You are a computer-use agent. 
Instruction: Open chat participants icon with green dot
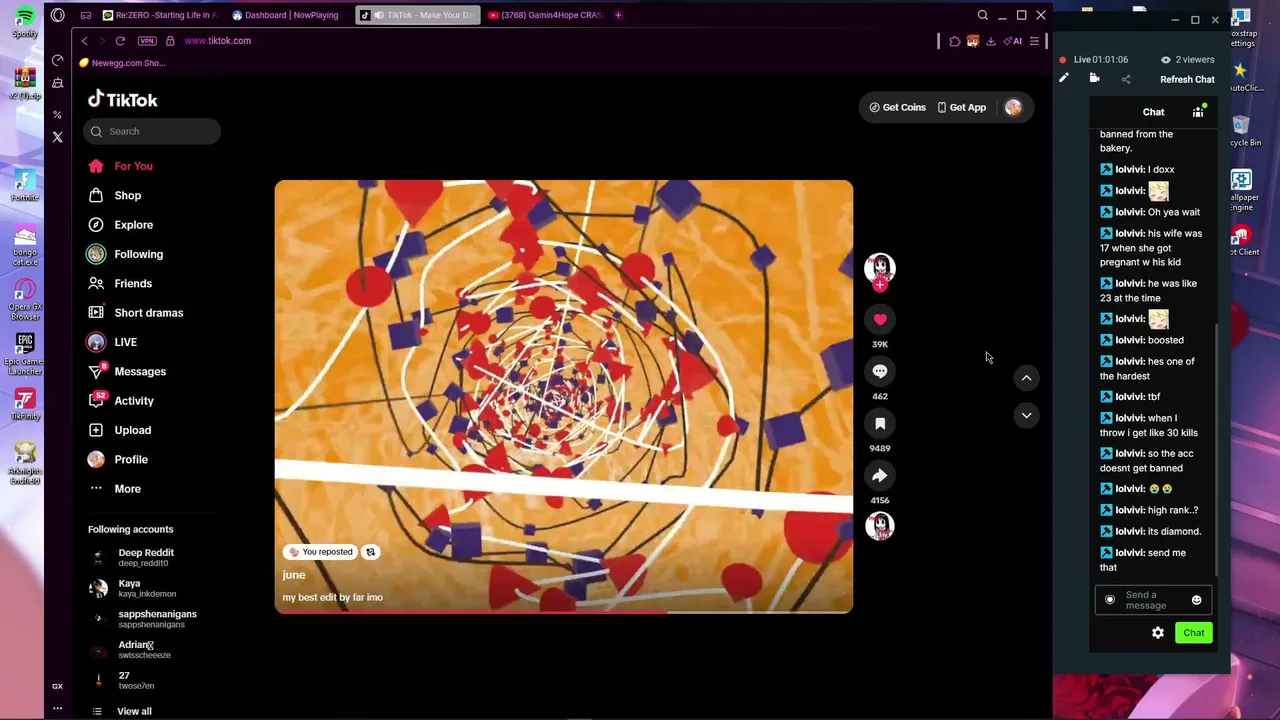[x=1198, y=112]
